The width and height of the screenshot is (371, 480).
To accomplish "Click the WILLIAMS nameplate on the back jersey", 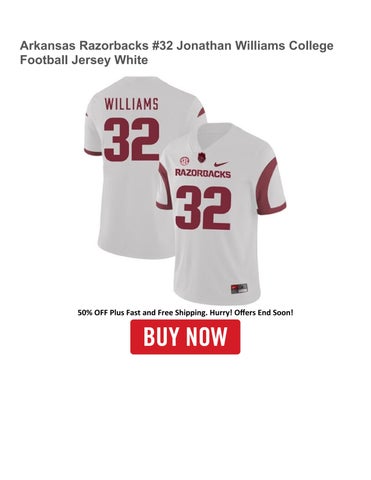I will pos(131,104).
